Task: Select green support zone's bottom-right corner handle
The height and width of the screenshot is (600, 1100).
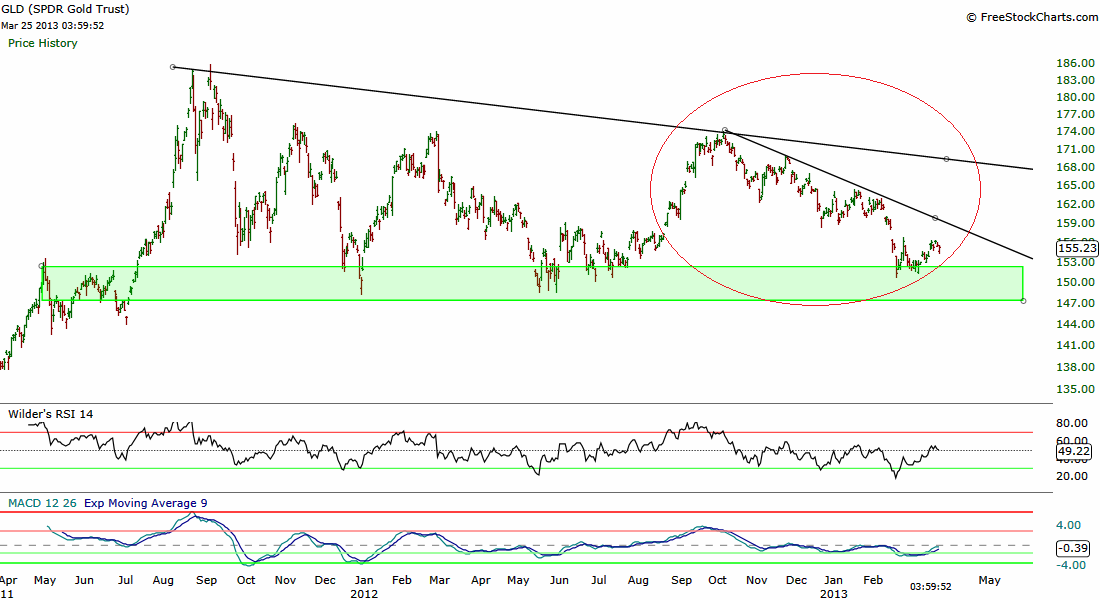Action: 1024,301
